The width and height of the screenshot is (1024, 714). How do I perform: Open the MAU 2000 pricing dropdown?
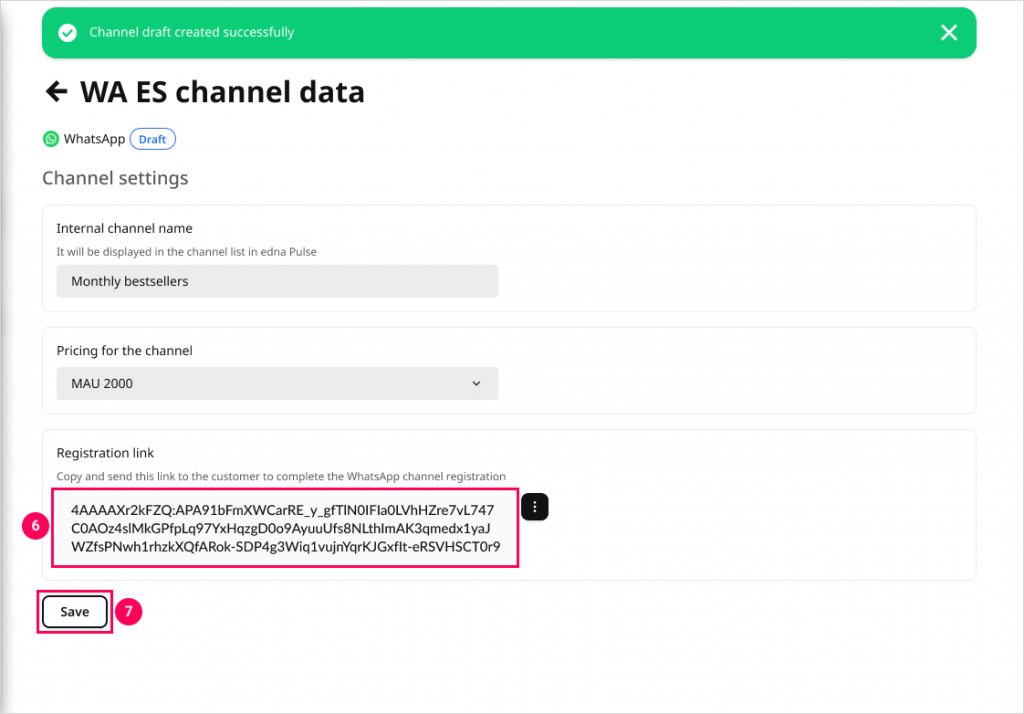(x=277, y=383)
